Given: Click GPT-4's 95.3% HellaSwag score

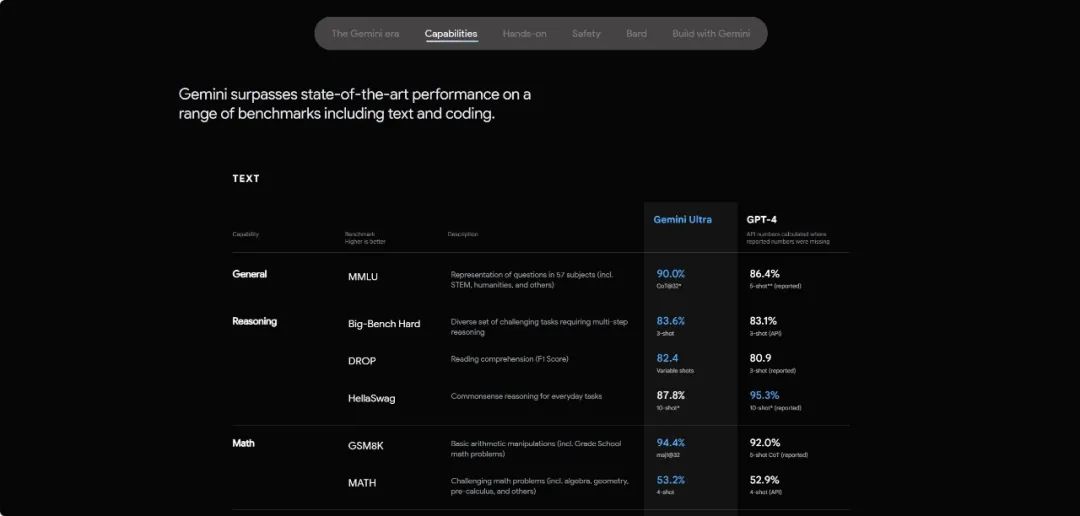Looking at the screenshot, I should point(765,395).
